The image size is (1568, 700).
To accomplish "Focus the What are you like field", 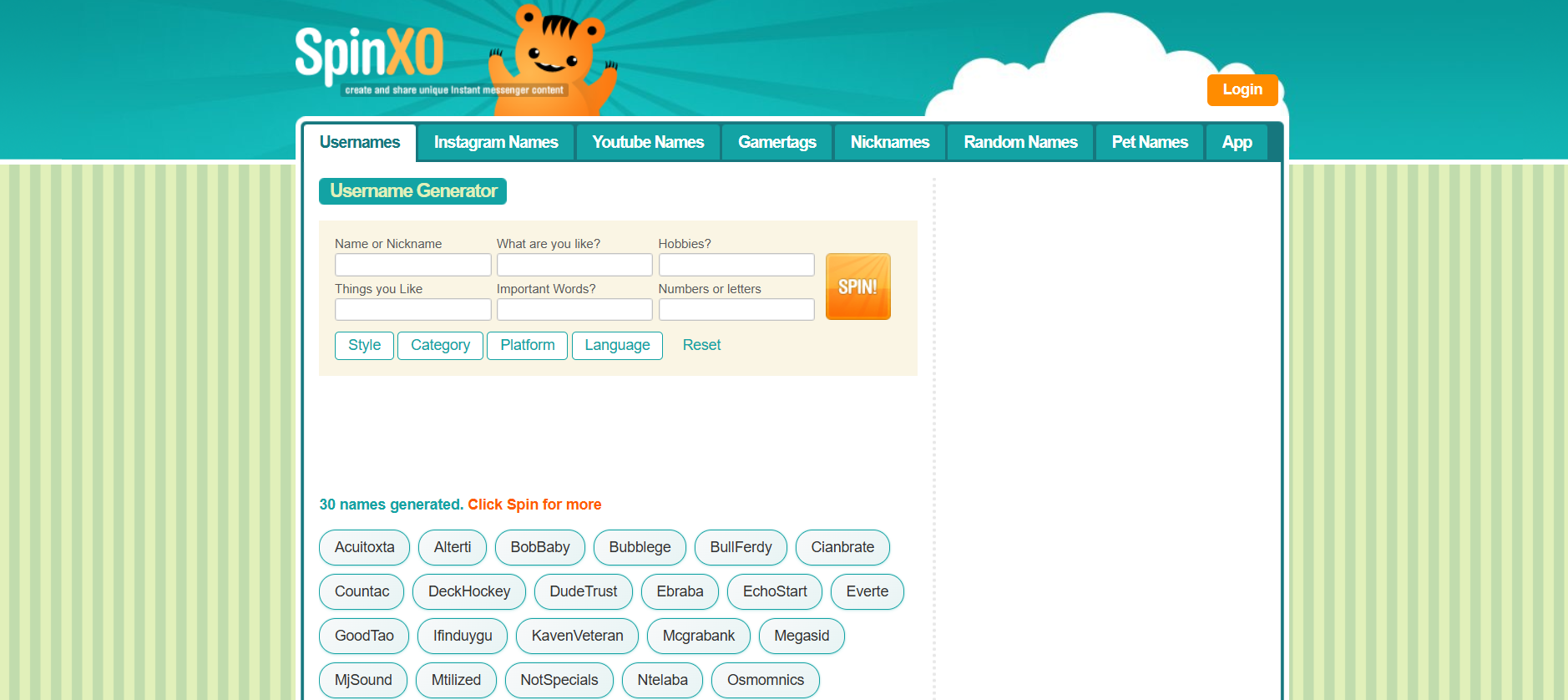I will coord(574,265).
